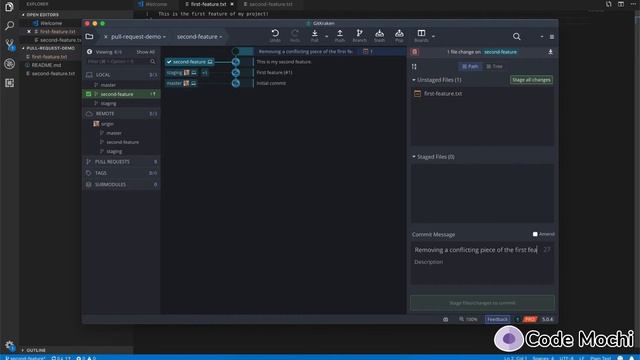Image resolution: width=640 pixels, height=360 pixels.
Task: Select first-feature.txt in Unstaged Files
Action: [x=482, y=93]
